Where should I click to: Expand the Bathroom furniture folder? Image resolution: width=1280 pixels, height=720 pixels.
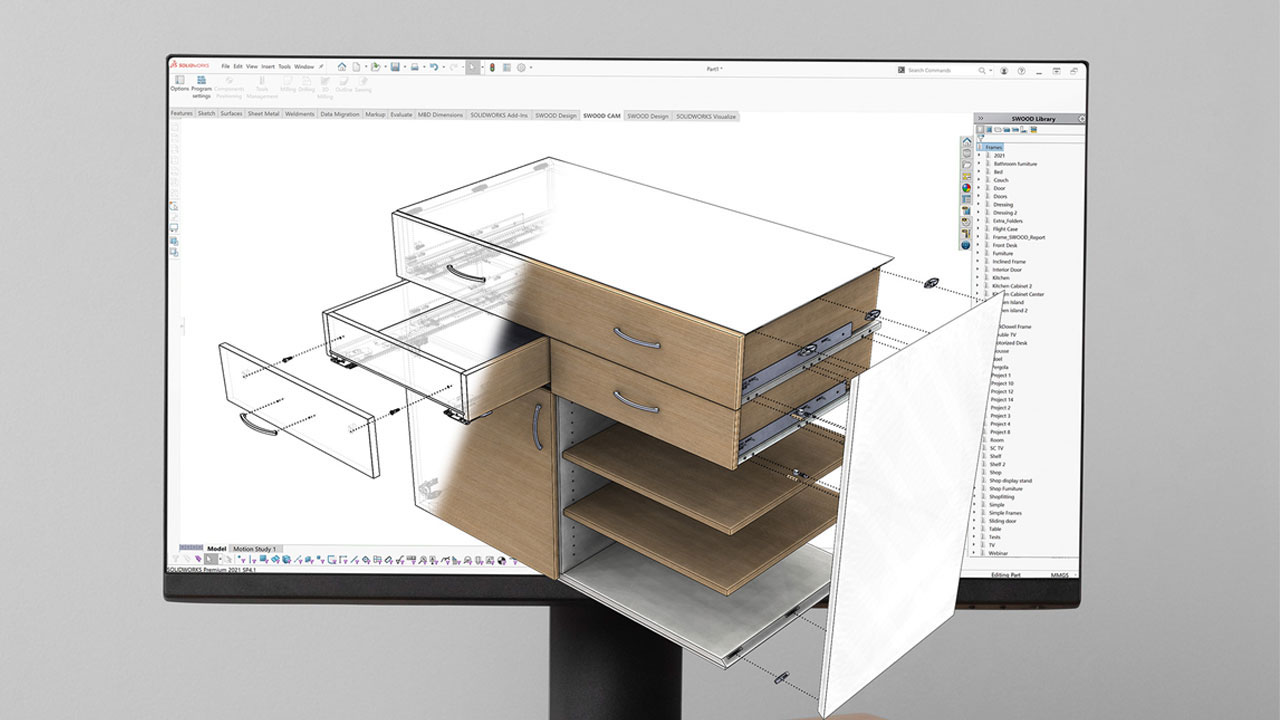979,163
